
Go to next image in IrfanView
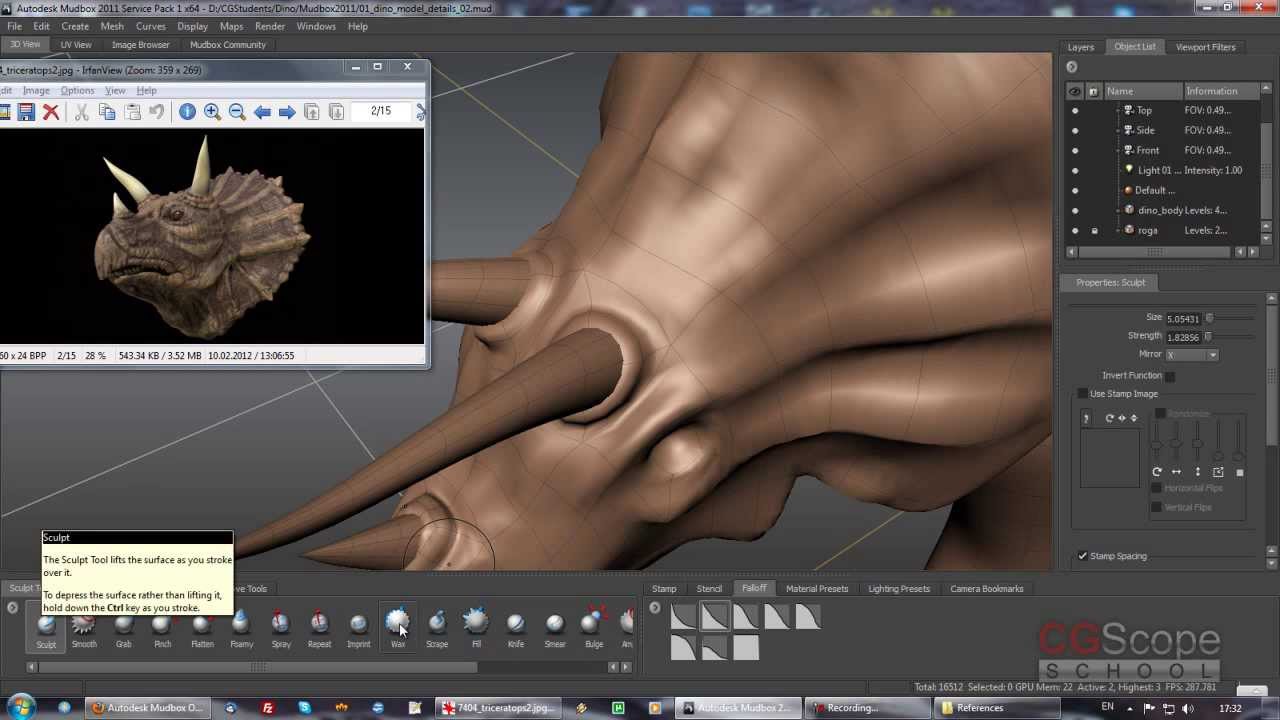(287, 112)
